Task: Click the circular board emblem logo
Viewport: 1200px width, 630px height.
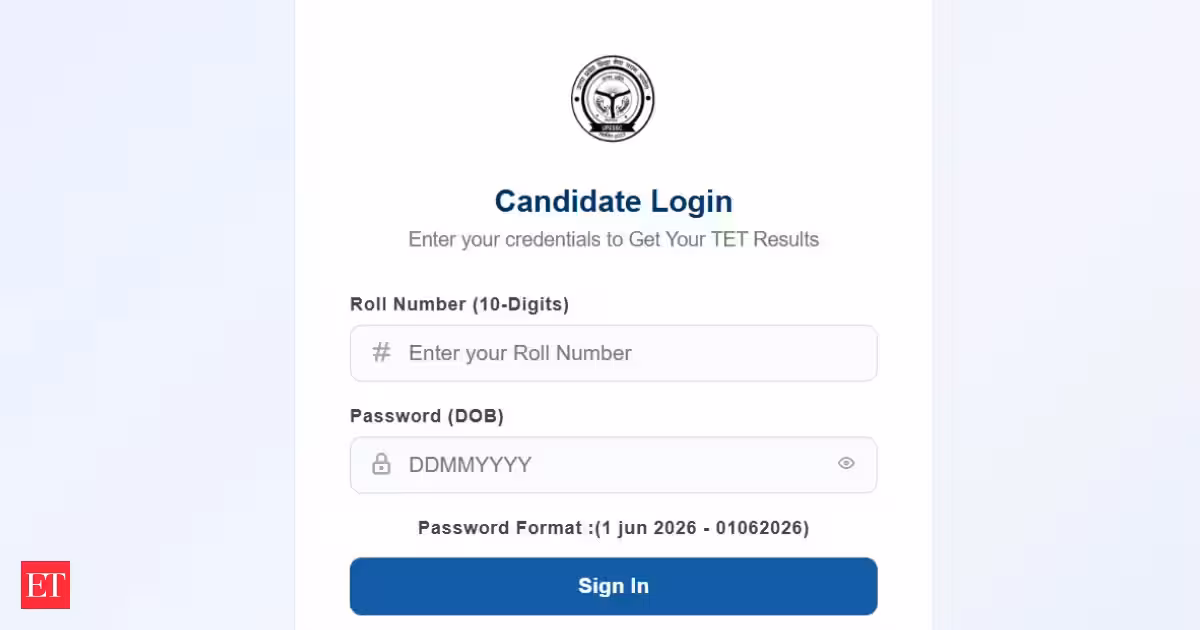Action: tap(613, 99)
